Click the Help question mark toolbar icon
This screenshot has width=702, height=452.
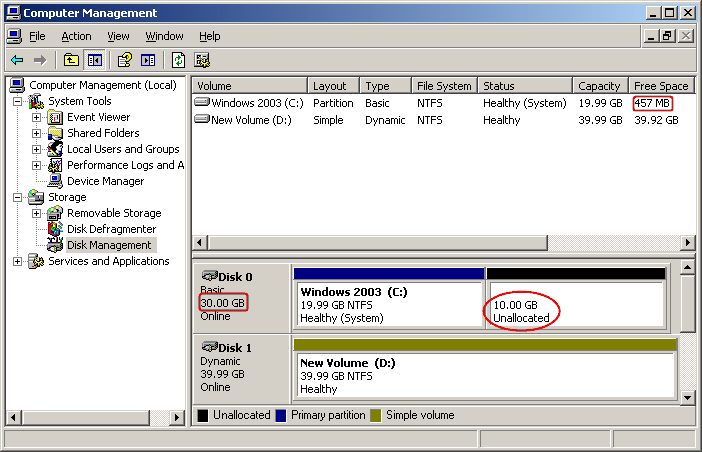tap(124, 60)
